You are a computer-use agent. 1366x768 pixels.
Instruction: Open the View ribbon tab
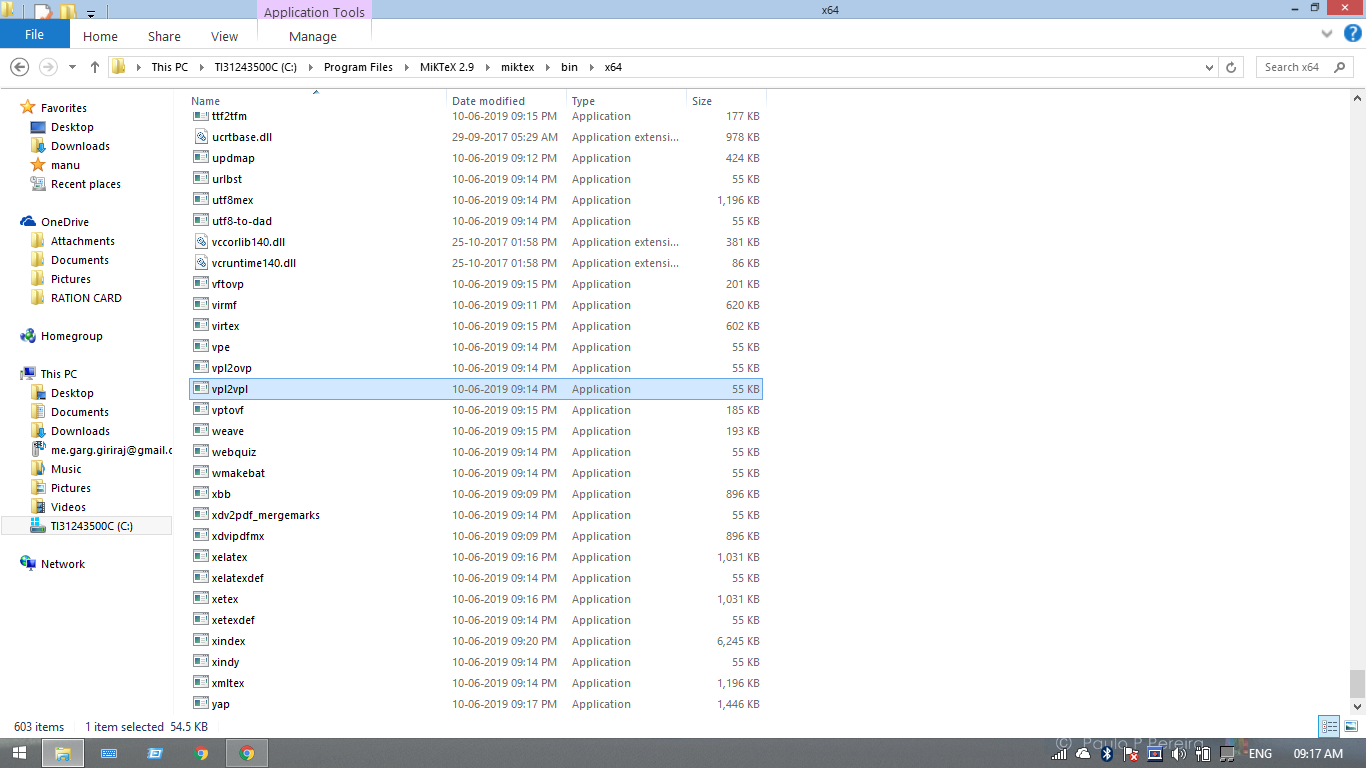coord(224,36)
